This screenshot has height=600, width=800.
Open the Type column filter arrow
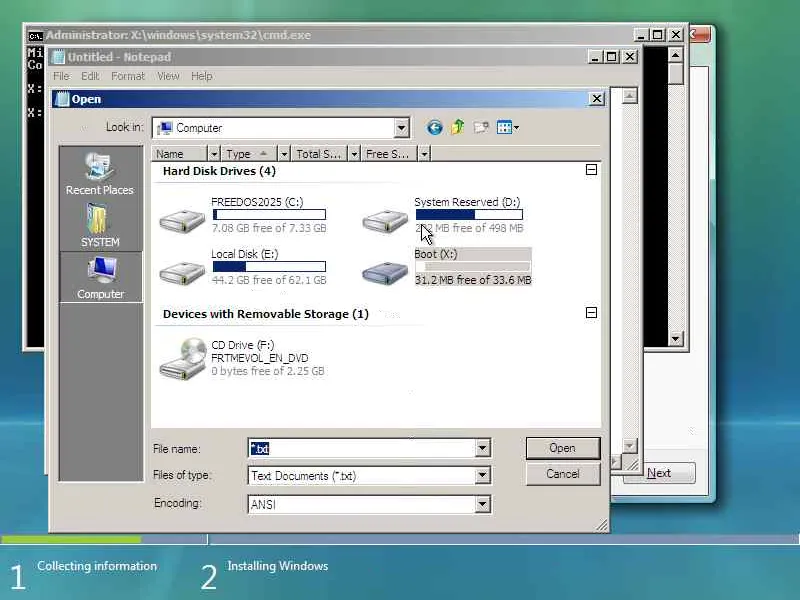(284, 154)
